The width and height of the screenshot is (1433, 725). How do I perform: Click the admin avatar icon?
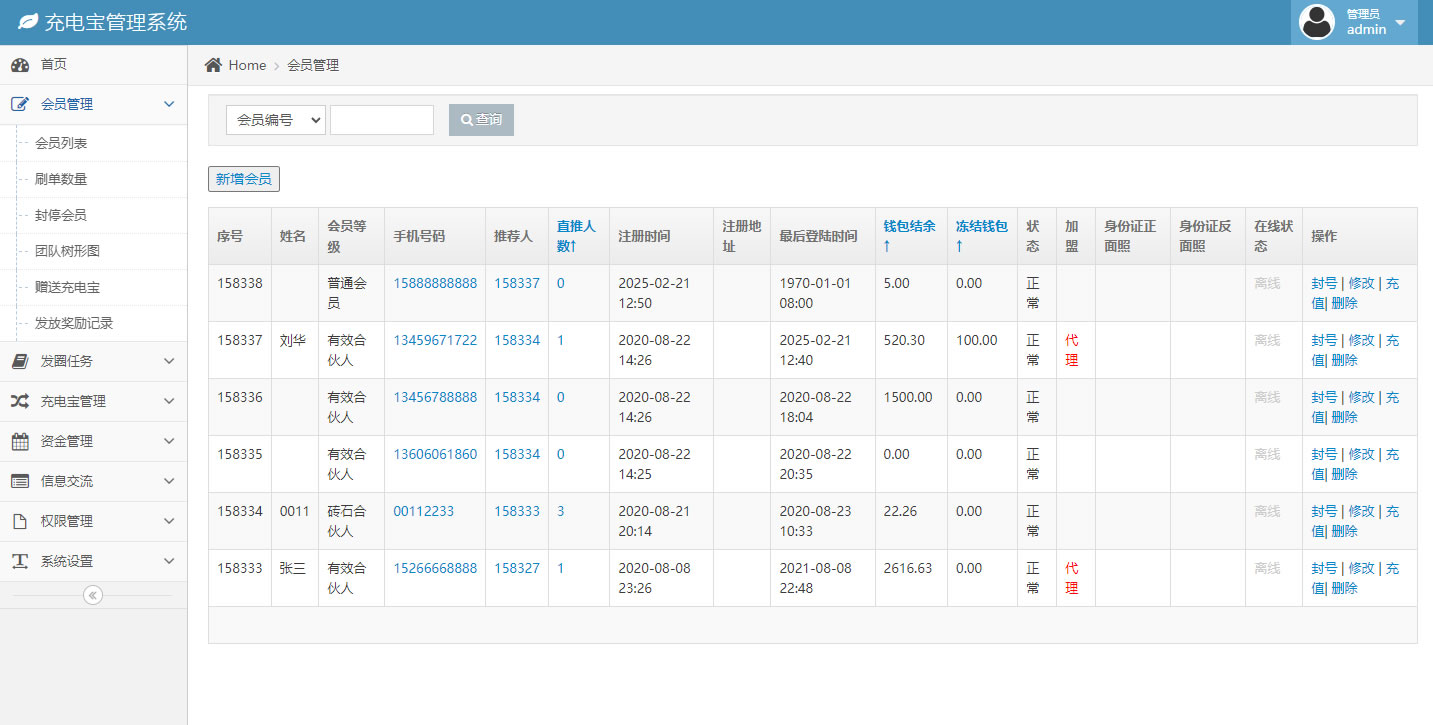1316,22
